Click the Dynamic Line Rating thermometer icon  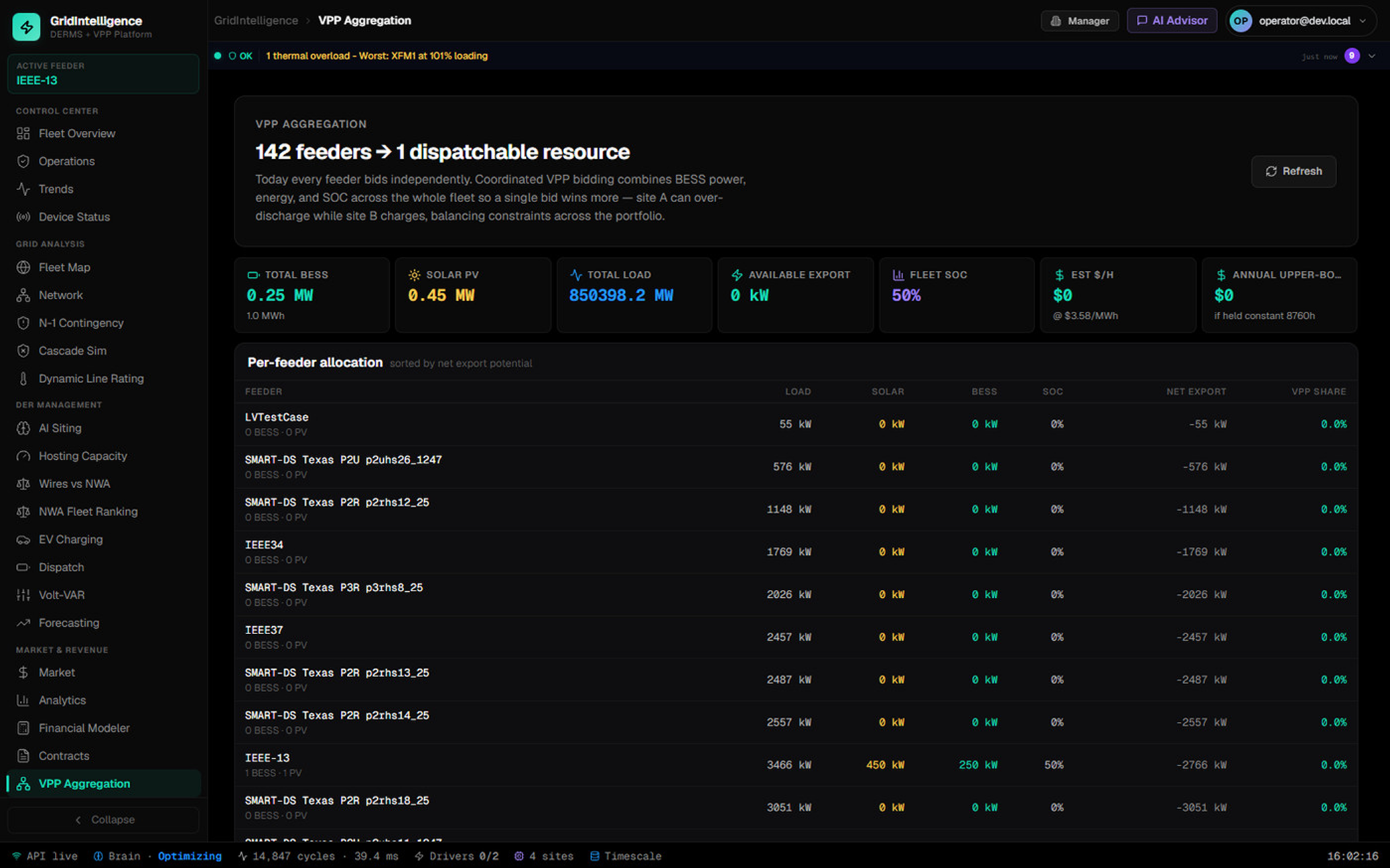coord(23,379)
